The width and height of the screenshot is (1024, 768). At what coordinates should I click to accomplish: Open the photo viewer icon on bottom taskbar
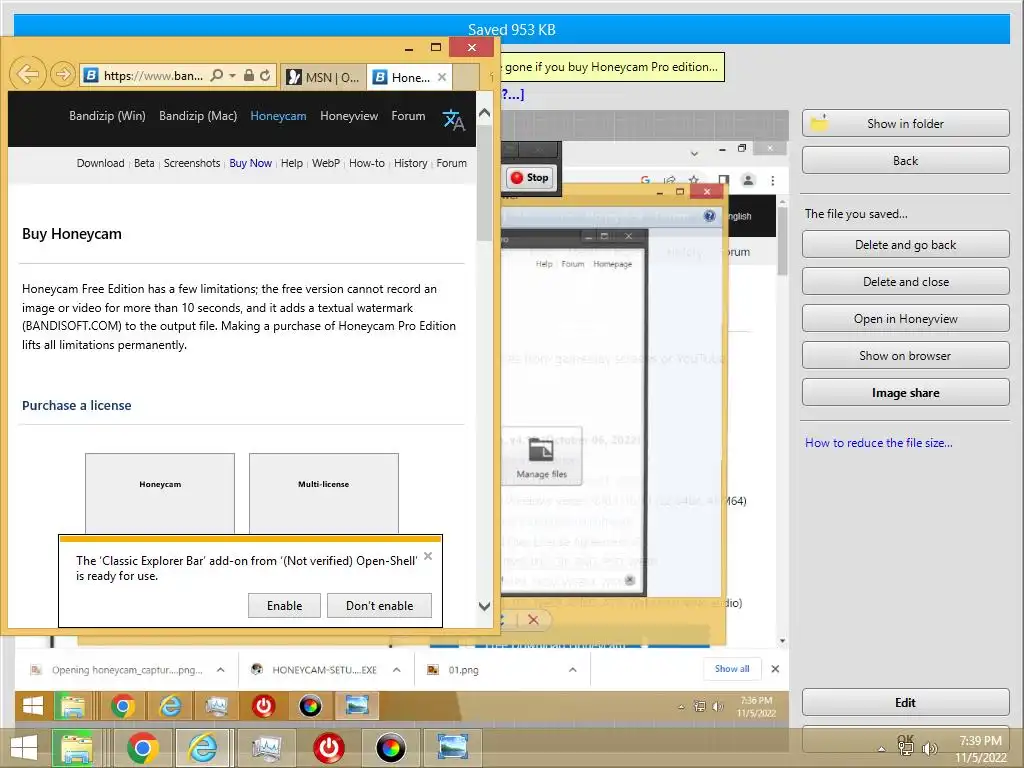(x=453, y=748)
